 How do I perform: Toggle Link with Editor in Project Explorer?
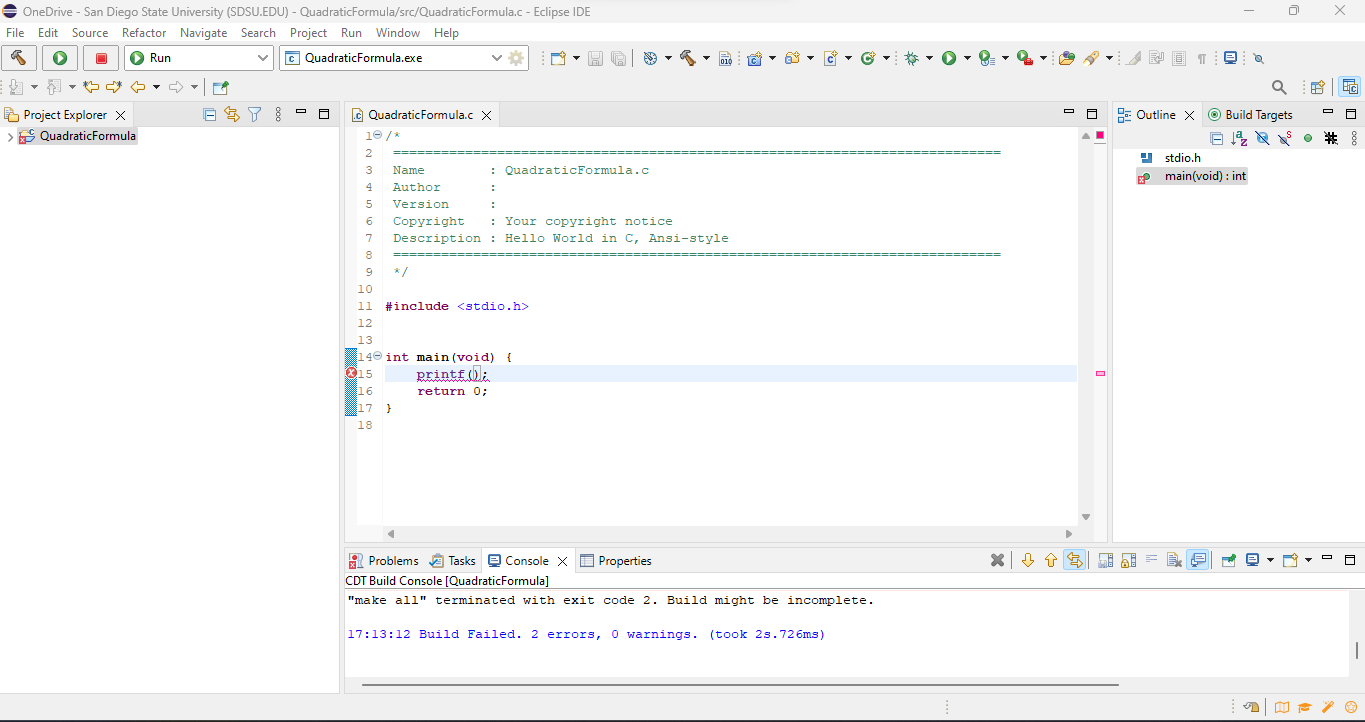point(232,115)
